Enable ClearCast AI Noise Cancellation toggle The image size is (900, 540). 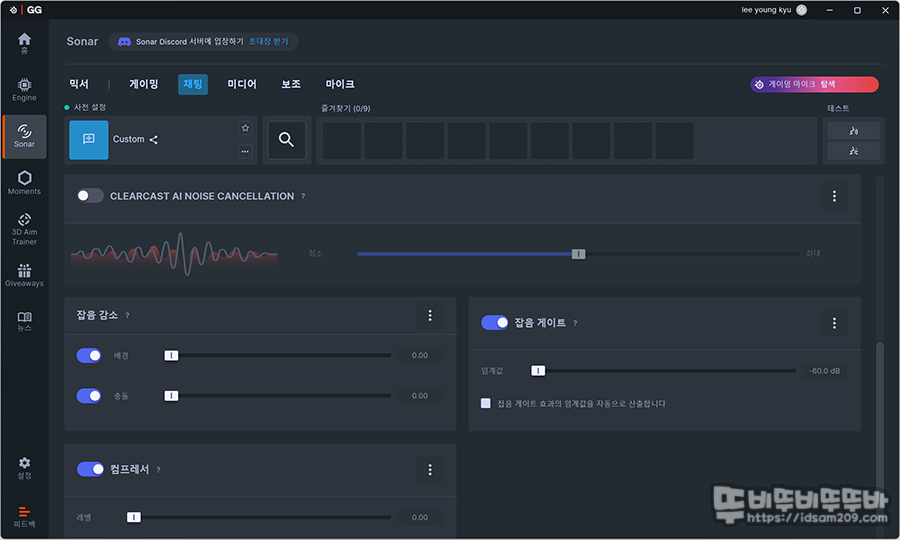click(x=90, y=196)
